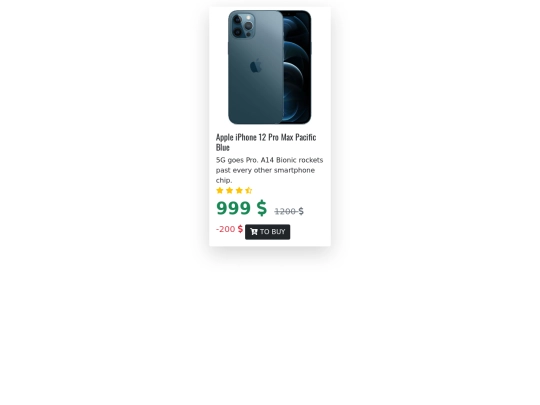Select the second gold rating star
Image resolution: width=540 pixels, height=405 pixels.
(229, 190)
